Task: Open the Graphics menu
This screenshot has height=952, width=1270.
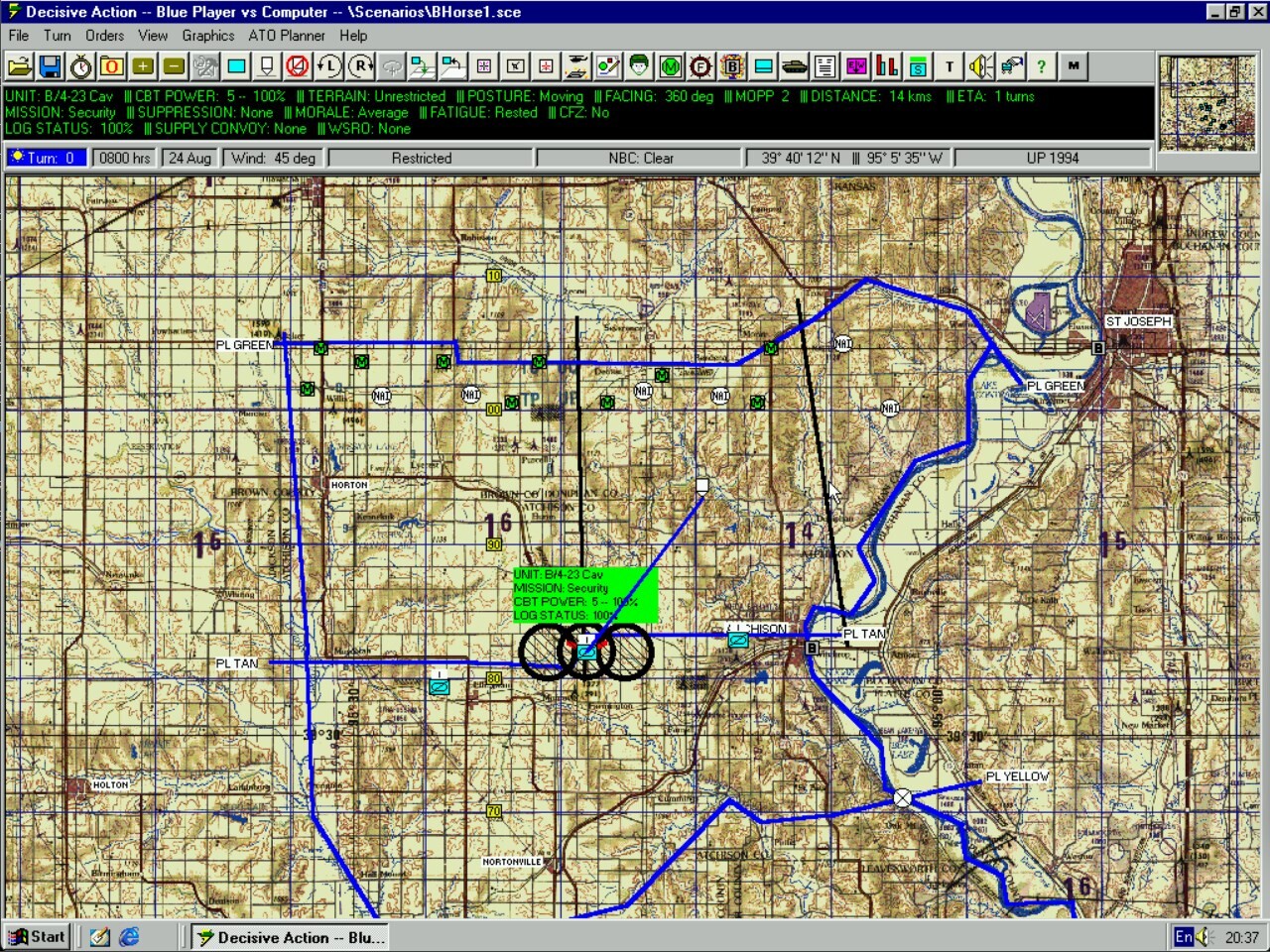Action: pos(208,36)
